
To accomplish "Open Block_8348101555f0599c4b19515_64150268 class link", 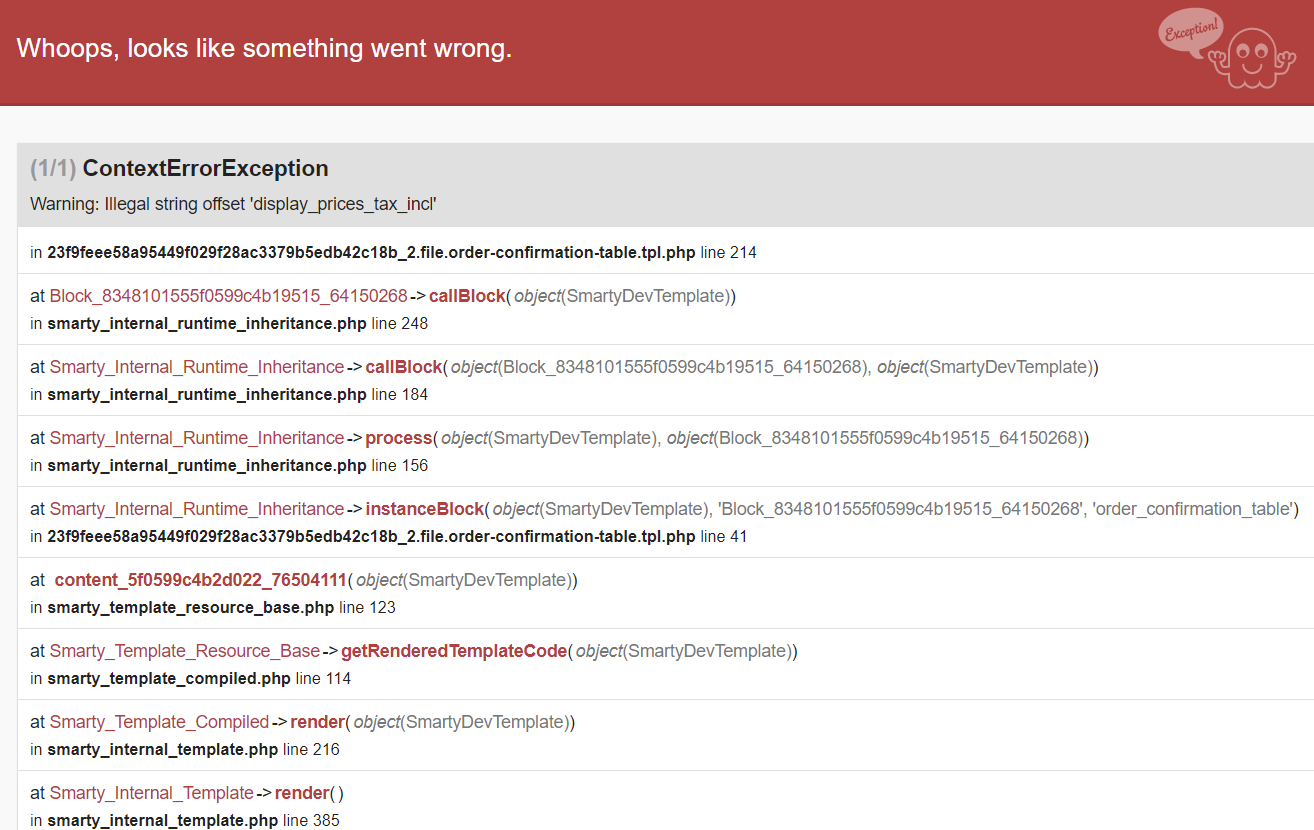I will tap(228, 296).
